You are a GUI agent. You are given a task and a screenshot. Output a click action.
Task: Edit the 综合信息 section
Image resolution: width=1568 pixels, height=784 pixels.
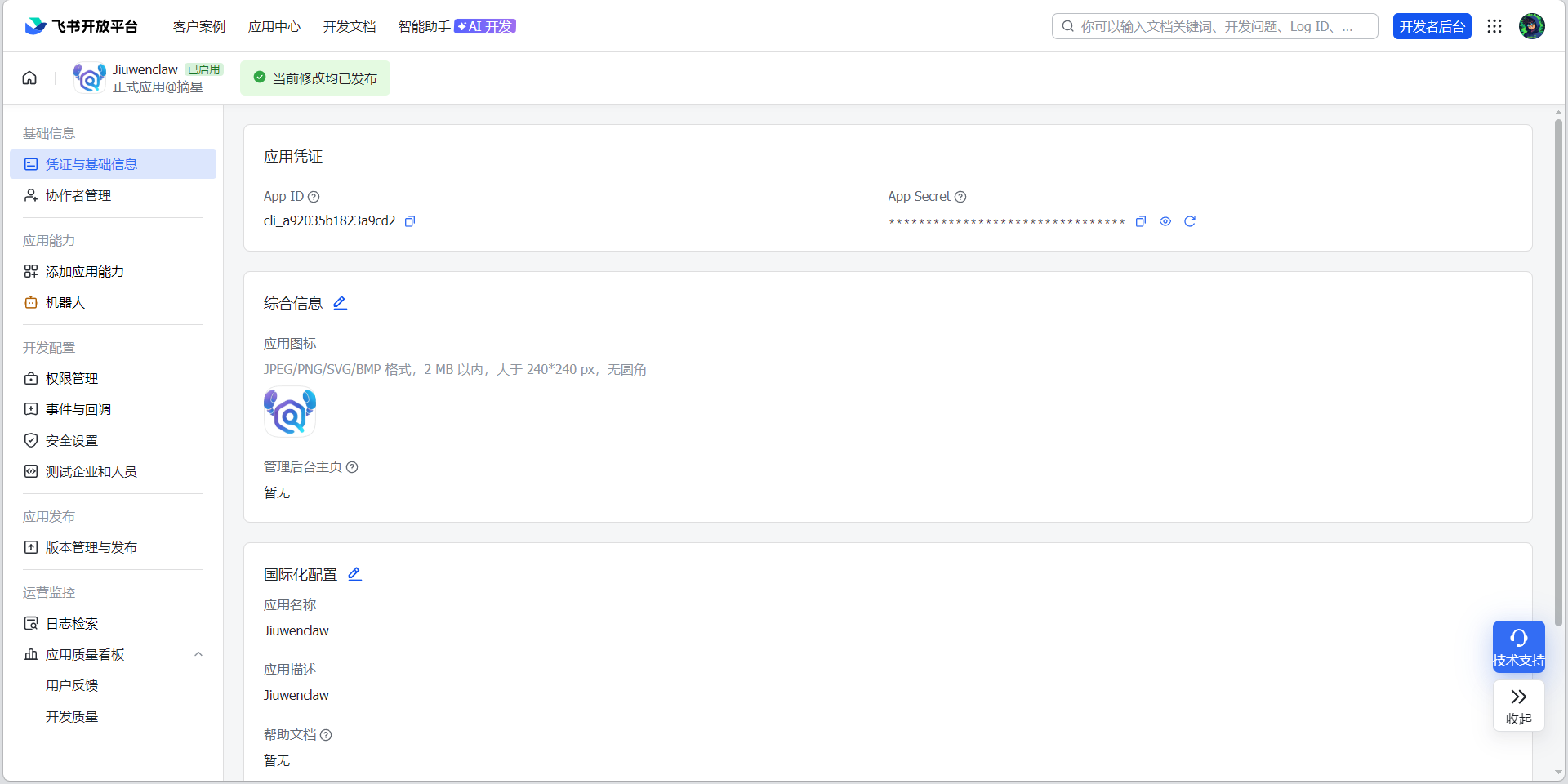pos(341,303)
